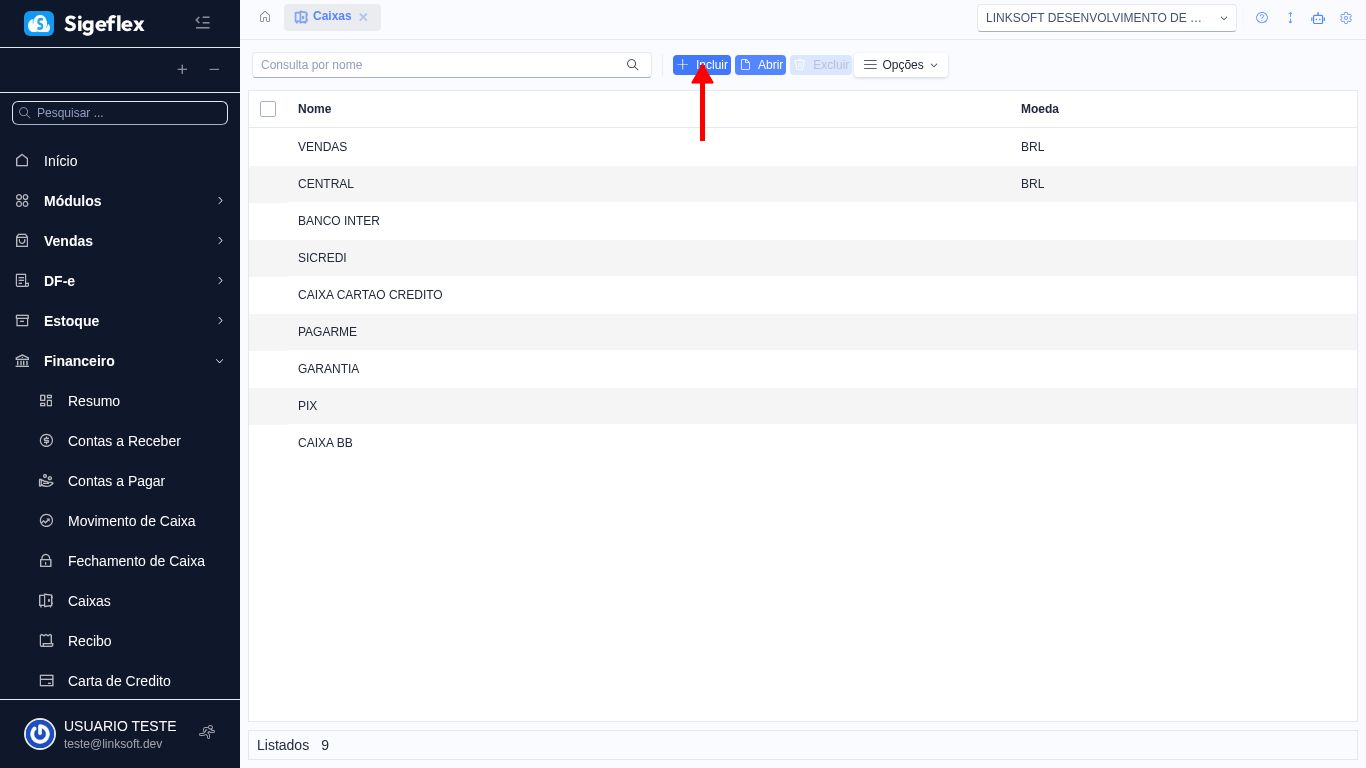Select the BANCO INTER row

pyautogui.click(x=339, y=221)
